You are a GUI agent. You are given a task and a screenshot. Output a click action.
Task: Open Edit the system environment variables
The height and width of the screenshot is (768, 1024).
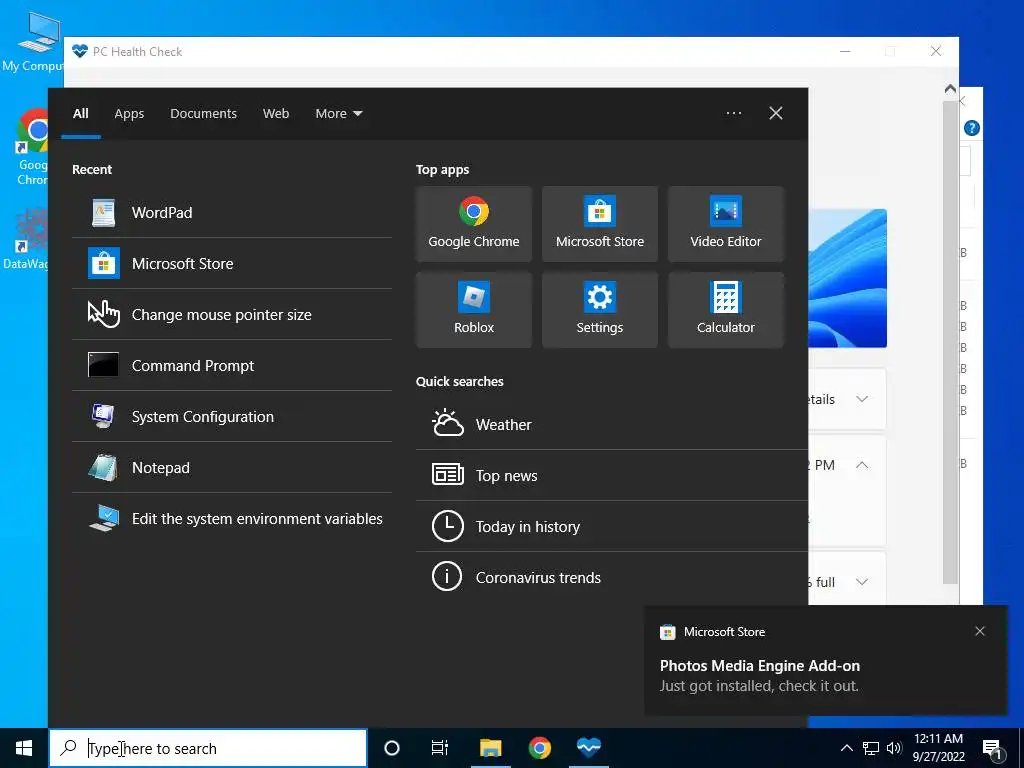coord(232,519)
